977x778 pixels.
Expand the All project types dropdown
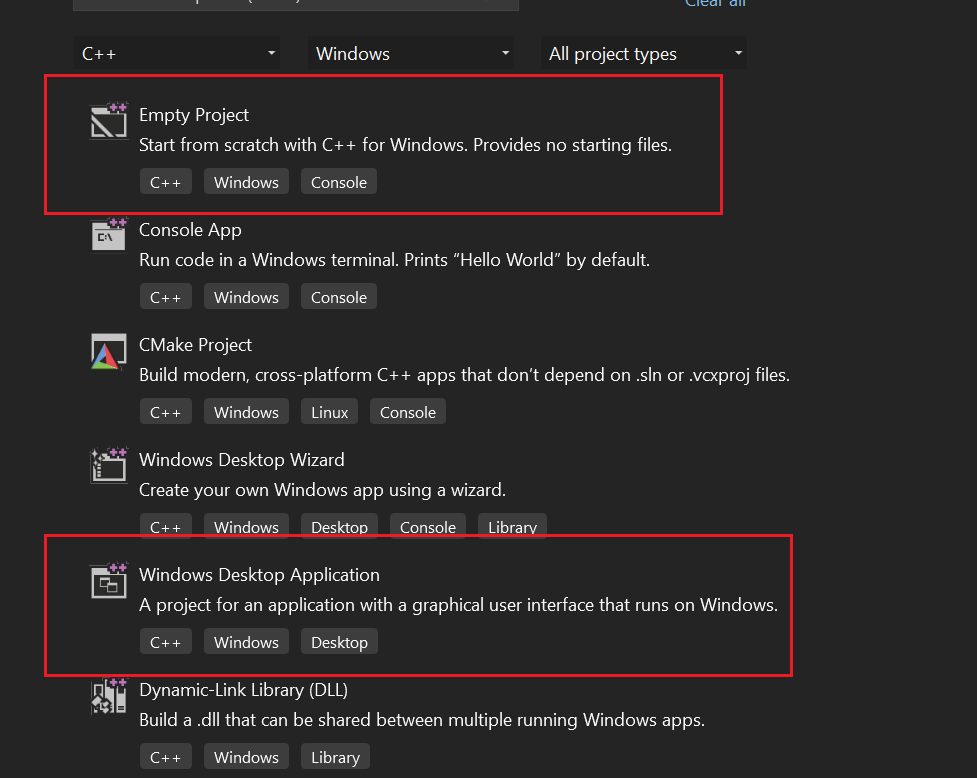(644, 54)
